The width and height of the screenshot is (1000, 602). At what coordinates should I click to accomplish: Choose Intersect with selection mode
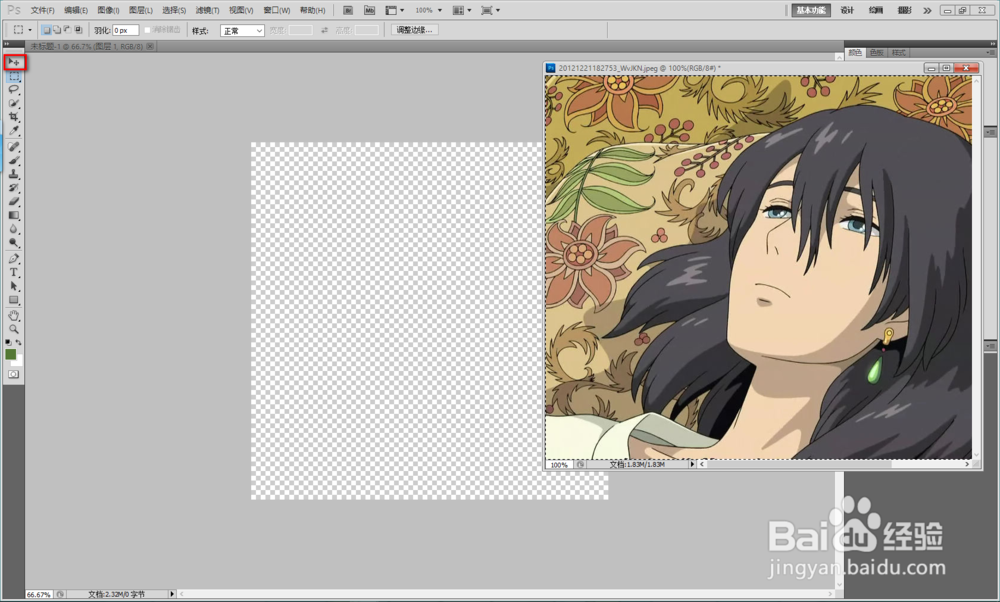[x=78, y=30]
